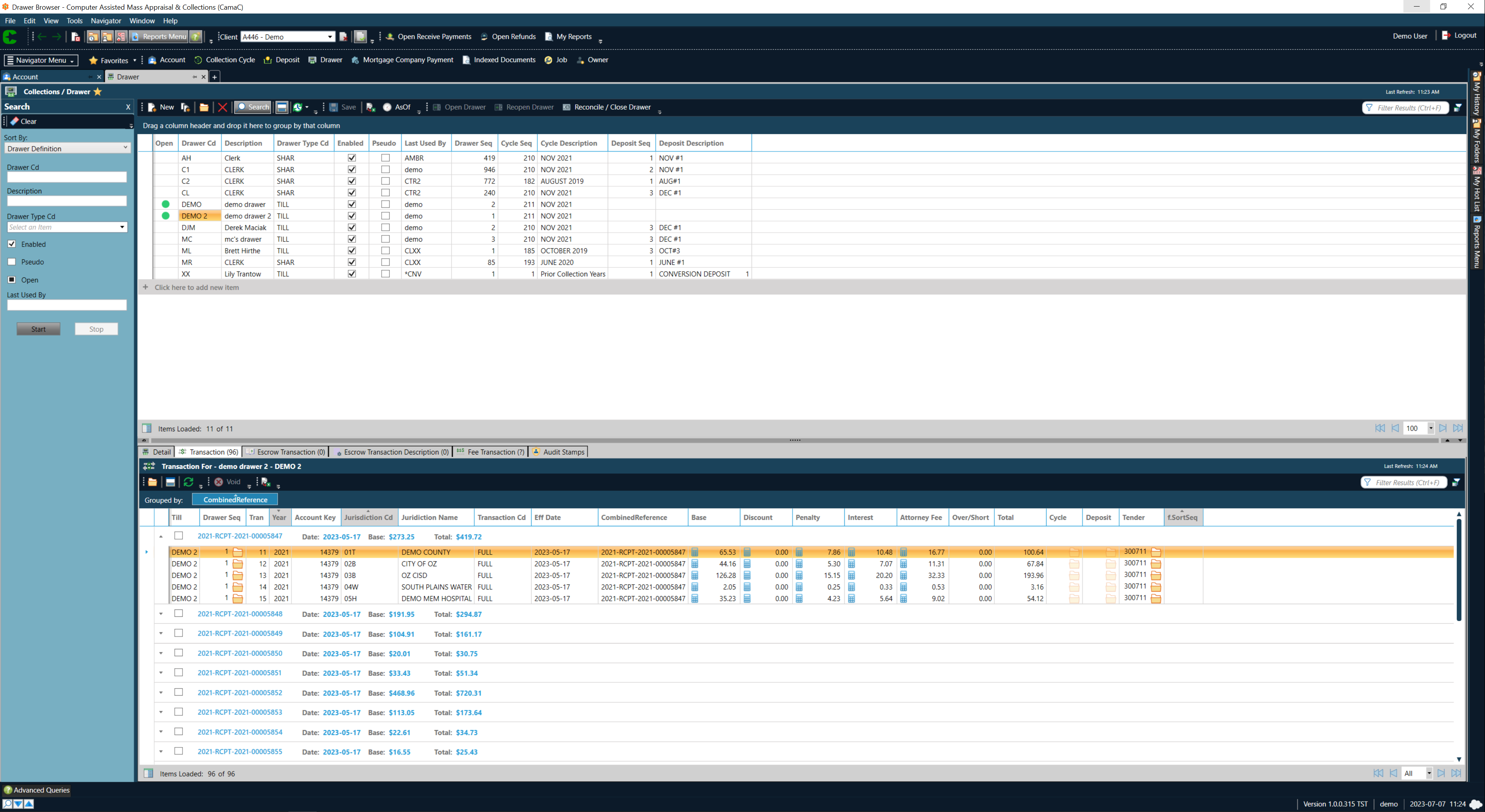The width and height of the screenshot is (1485, 812).
Task: Click the Advanced Queries button
Action: [37, 790]
